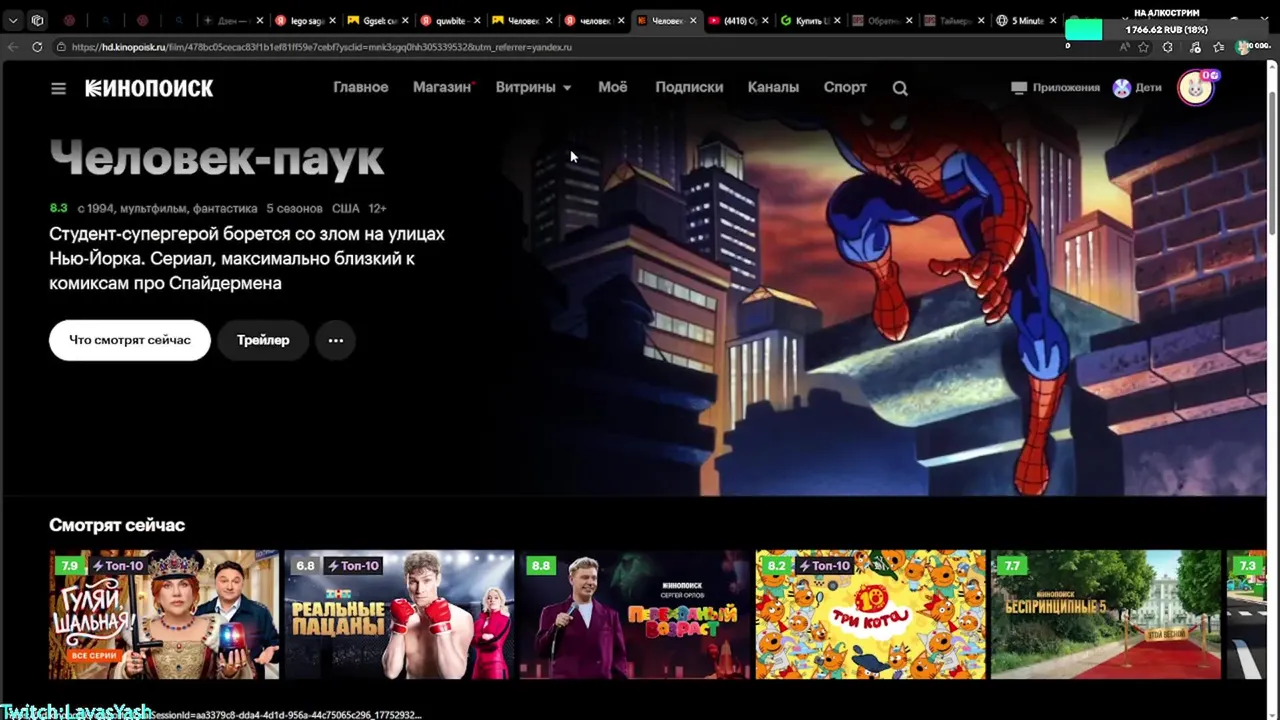This screenshot has height=720, width=1280.
Task: Close the Gg sel tab
Action: point(405,20)
